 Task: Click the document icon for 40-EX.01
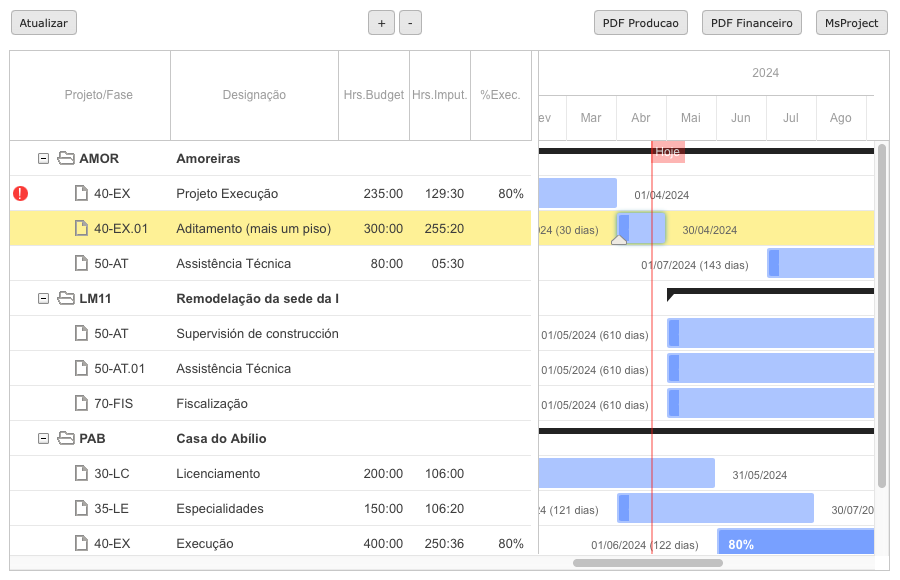pyautogui.click(x=81, y=228)
